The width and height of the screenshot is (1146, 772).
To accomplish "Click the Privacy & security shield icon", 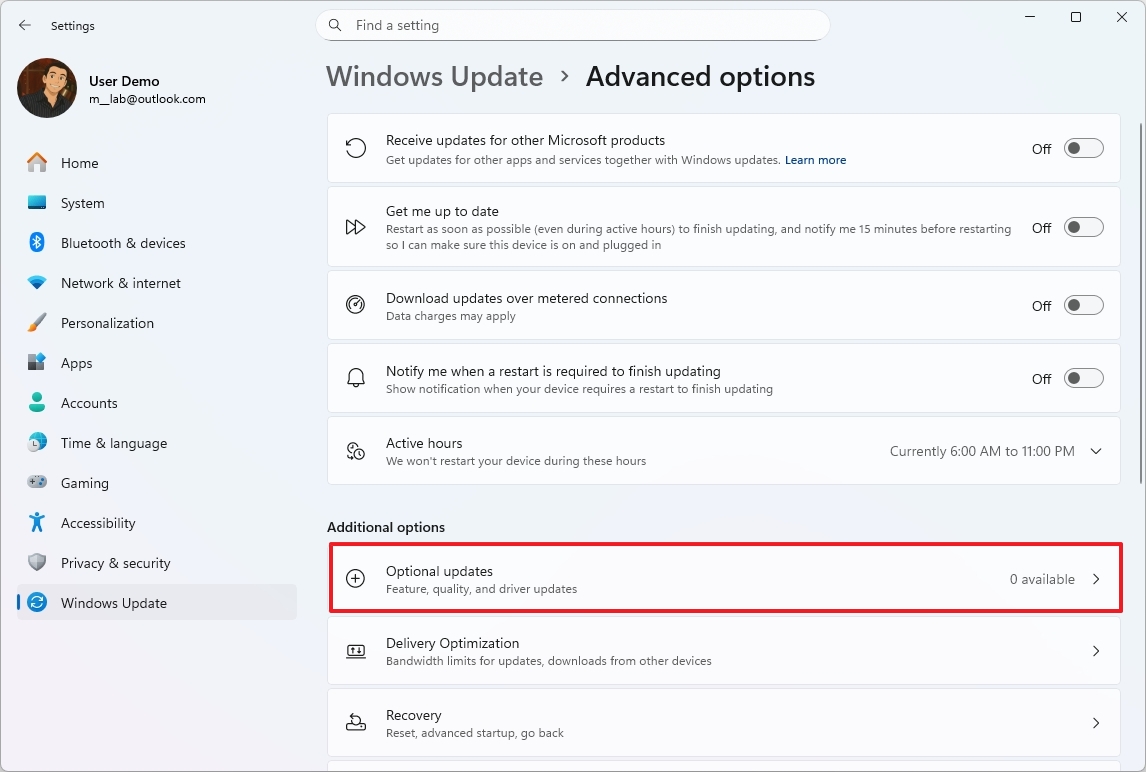I will [x=37, y=563].
